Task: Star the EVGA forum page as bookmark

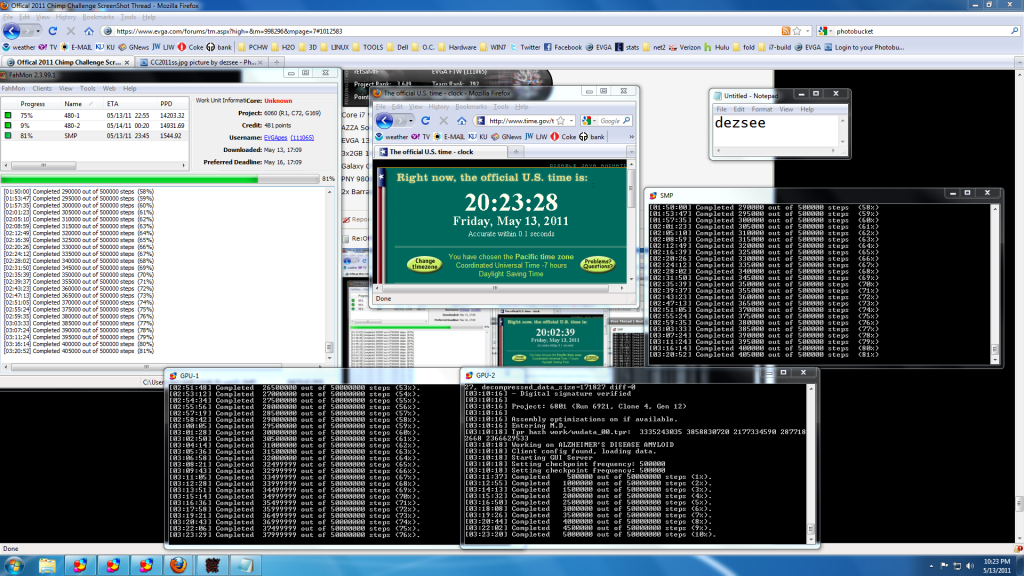Action: tap(797, 31)
